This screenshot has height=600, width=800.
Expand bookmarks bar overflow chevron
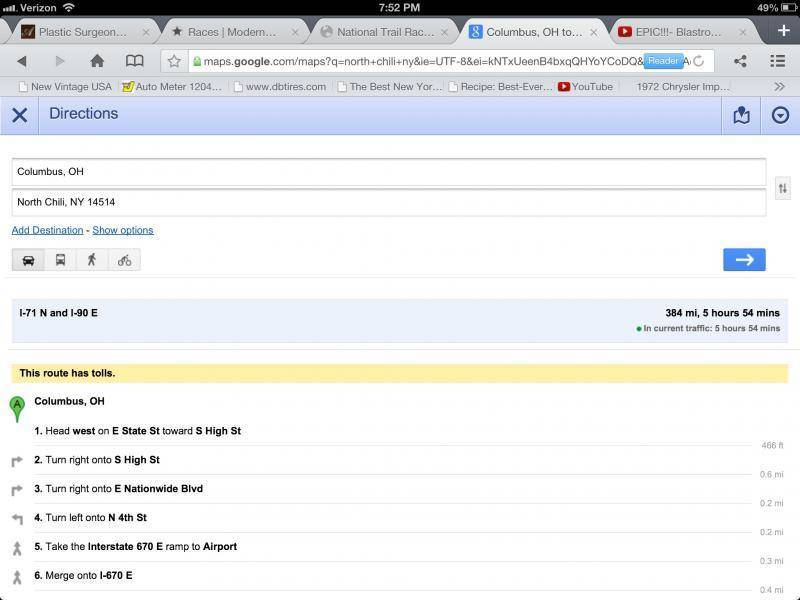[x=780, y=87]
